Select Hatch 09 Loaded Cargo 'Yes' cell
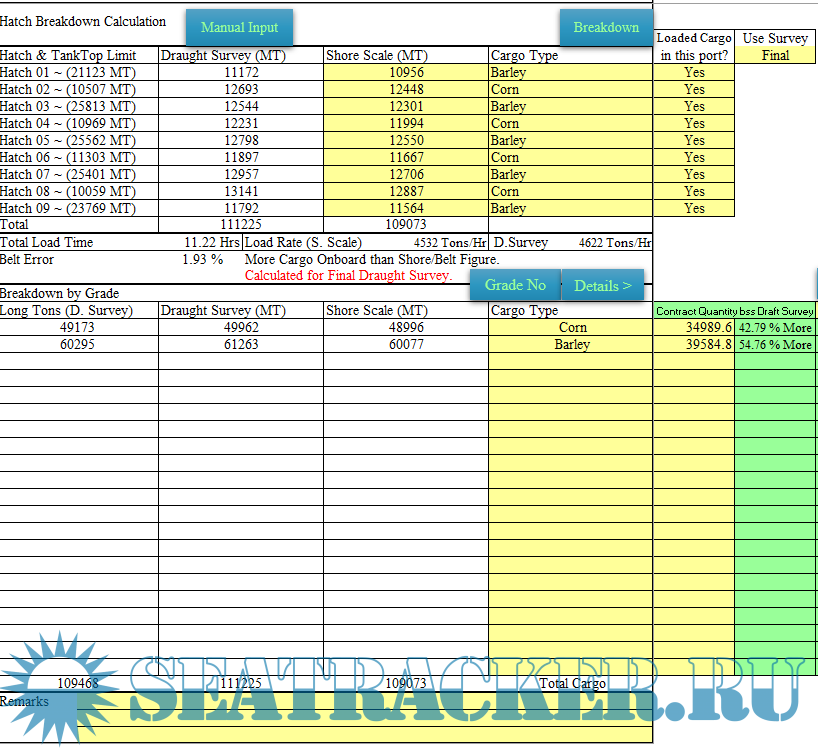Screen dimensions: 818x749 tap(694, 209)
